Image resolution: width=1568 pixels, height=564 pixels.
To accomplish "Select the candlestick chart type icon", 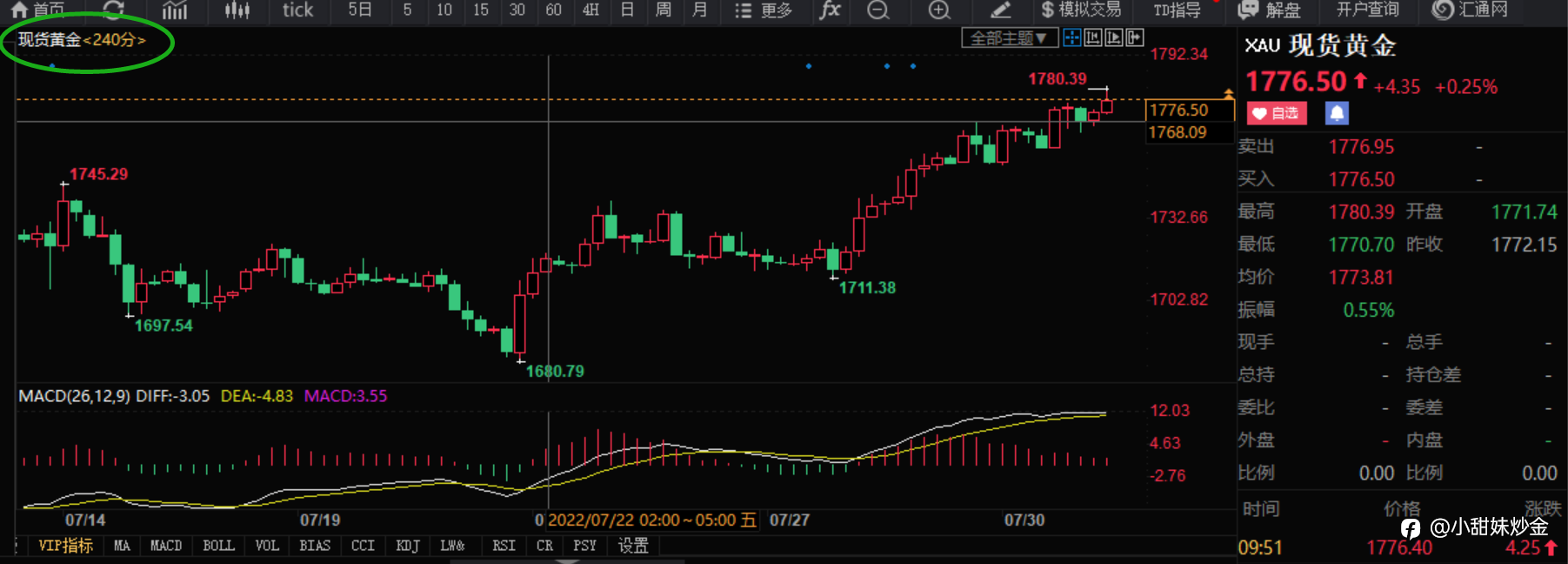I will (x=237, y=10).
